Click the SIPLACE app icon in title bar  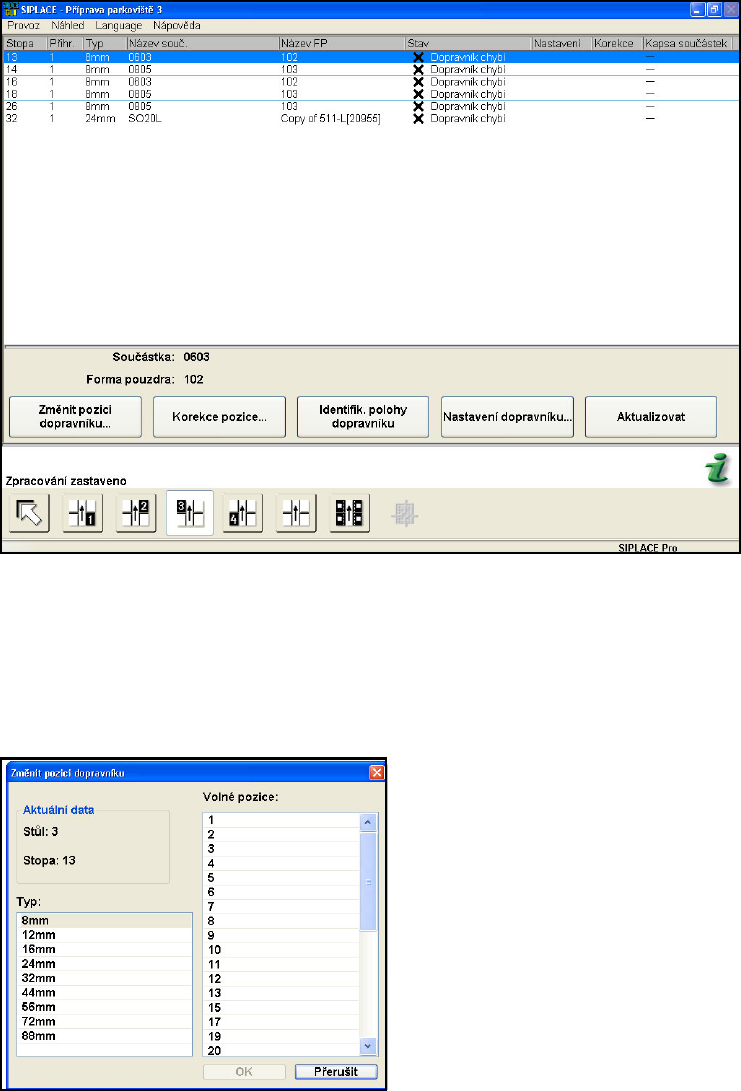(10, 10)
